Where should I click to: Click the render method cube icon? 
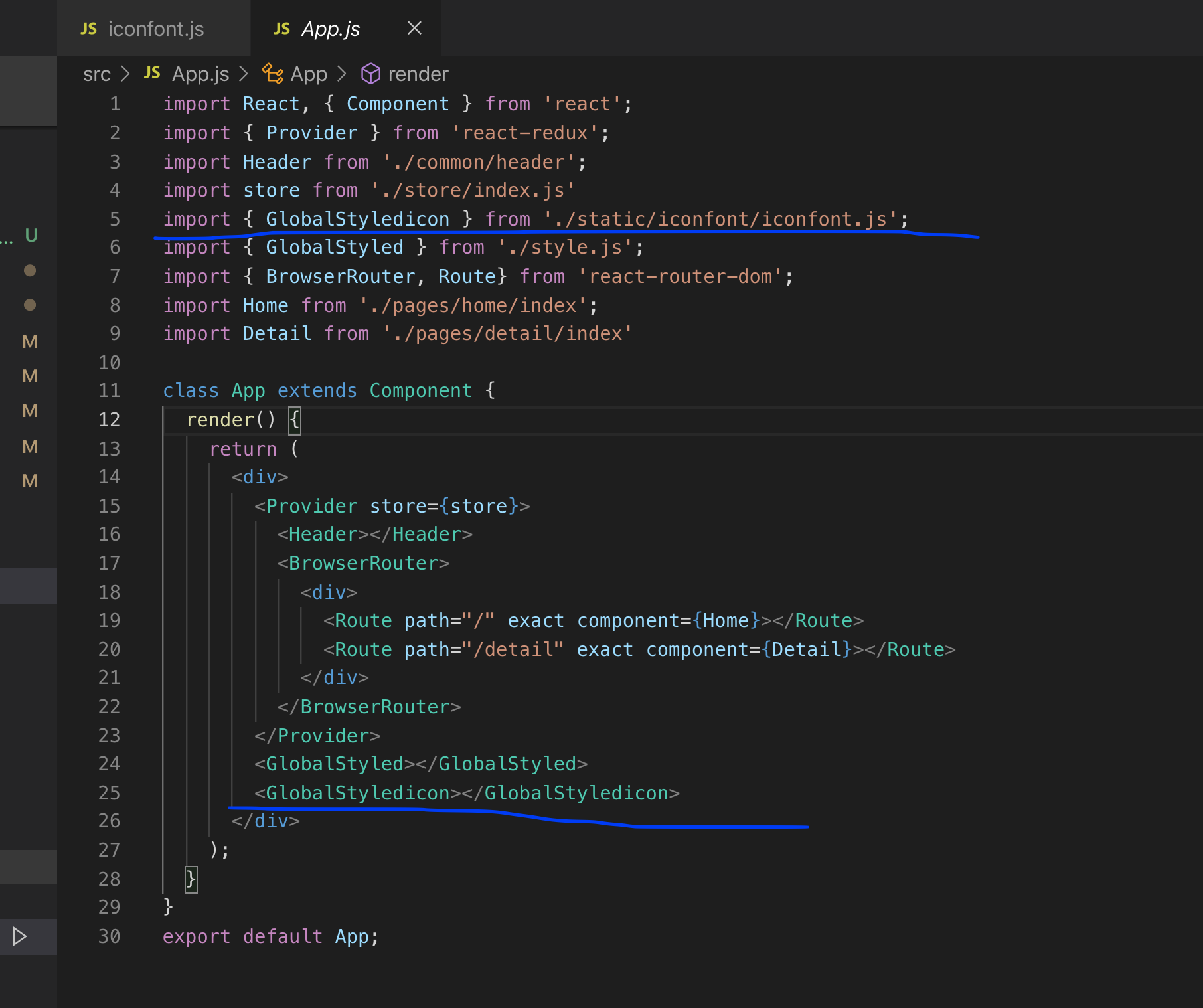click(370, 74)
